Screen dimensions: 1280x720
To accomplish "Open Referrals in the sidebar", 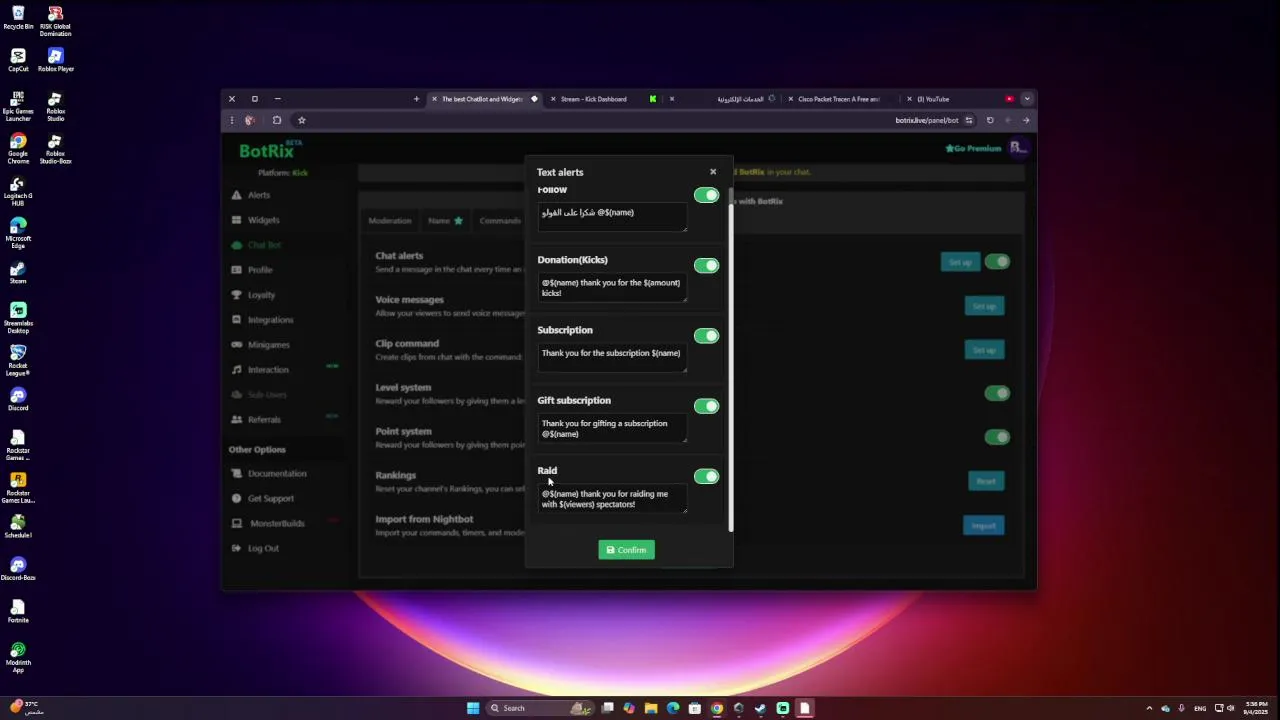I will 256,420.
